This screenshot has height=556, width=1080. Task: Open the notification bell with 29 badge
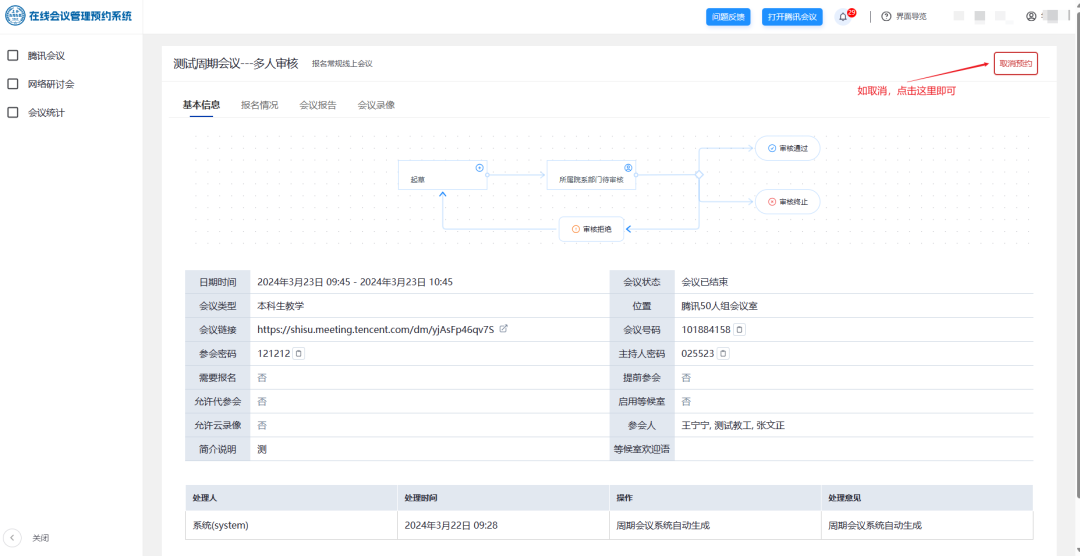pyautogui.click(x=844, y=17)
